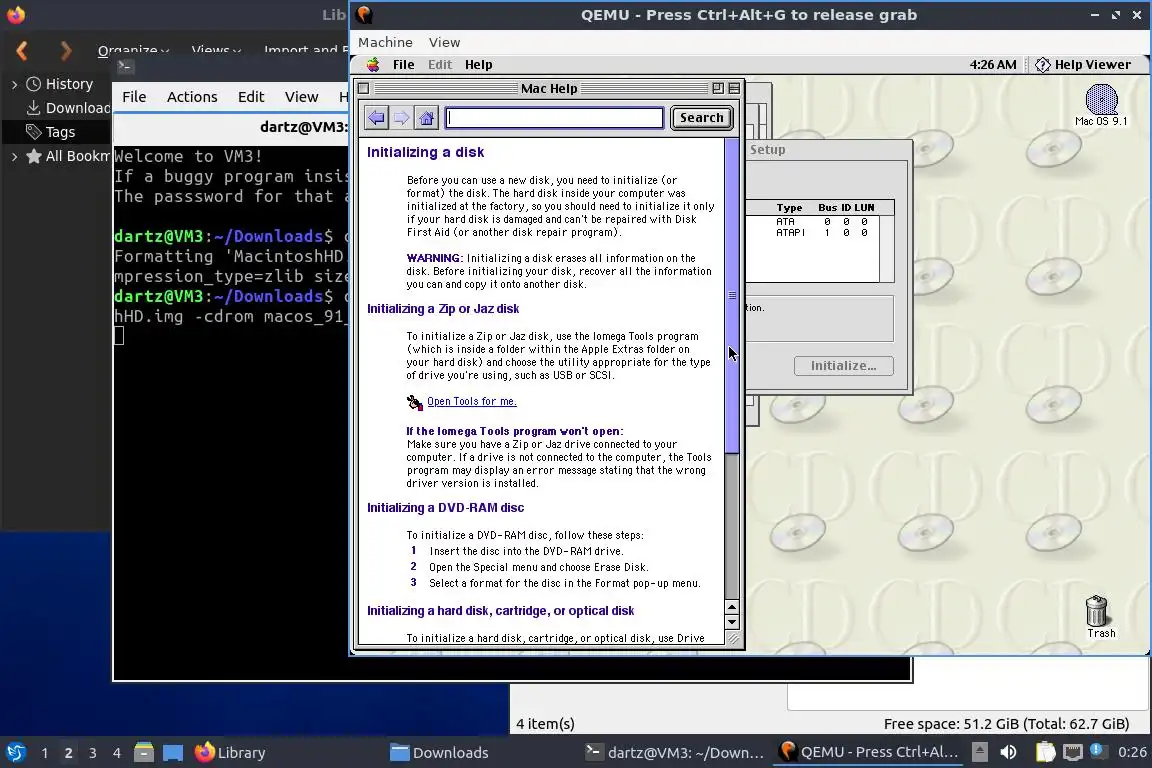1152x768 pixels.
Task: Click tray eject arrow icon
Action: pyautogui.click(x=979, y=752)
